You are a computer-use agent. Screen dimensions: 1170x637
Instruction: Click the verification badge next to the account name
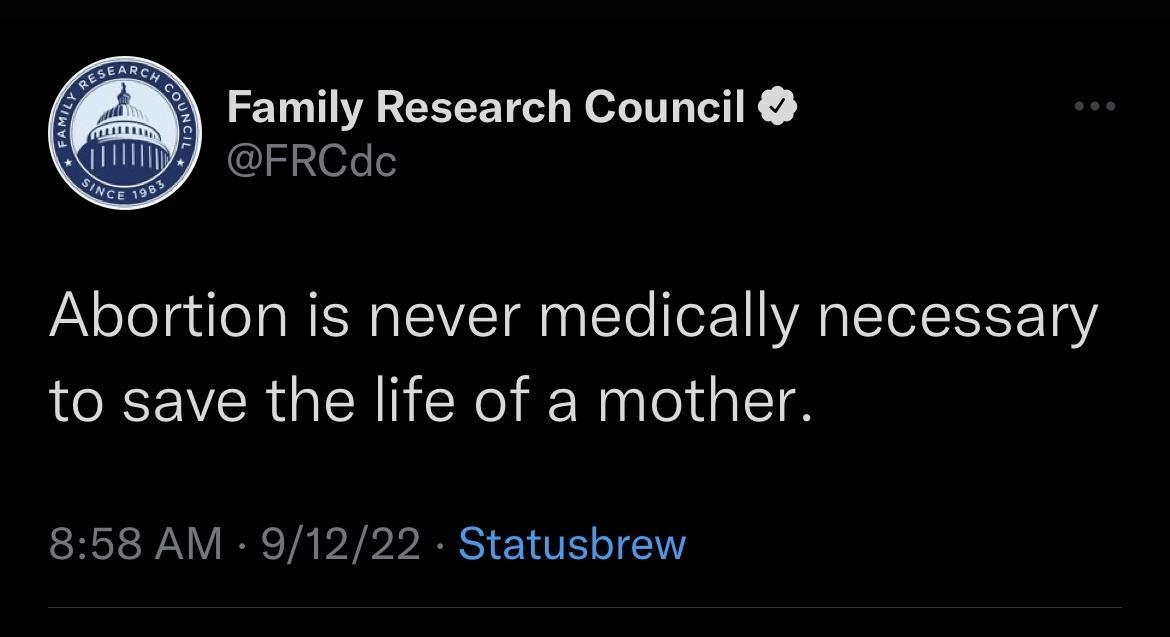coord(780,104)
